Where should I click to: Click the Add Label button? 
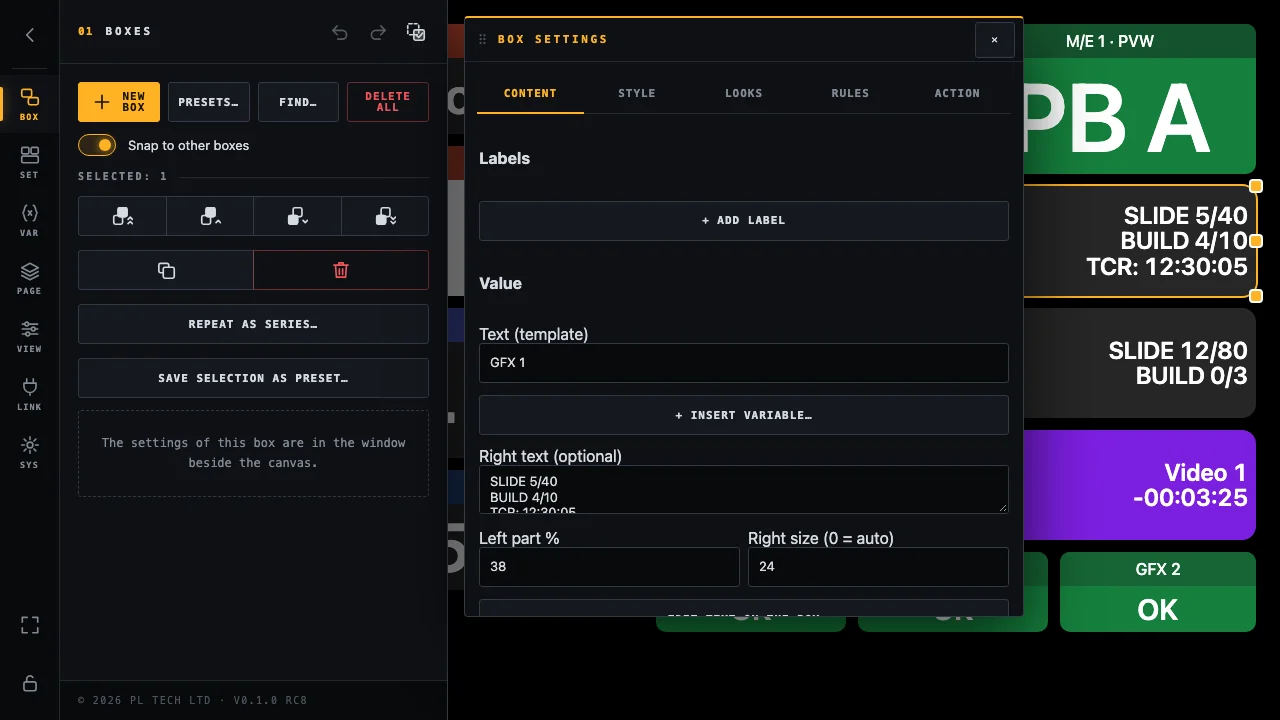pos(744,221)
